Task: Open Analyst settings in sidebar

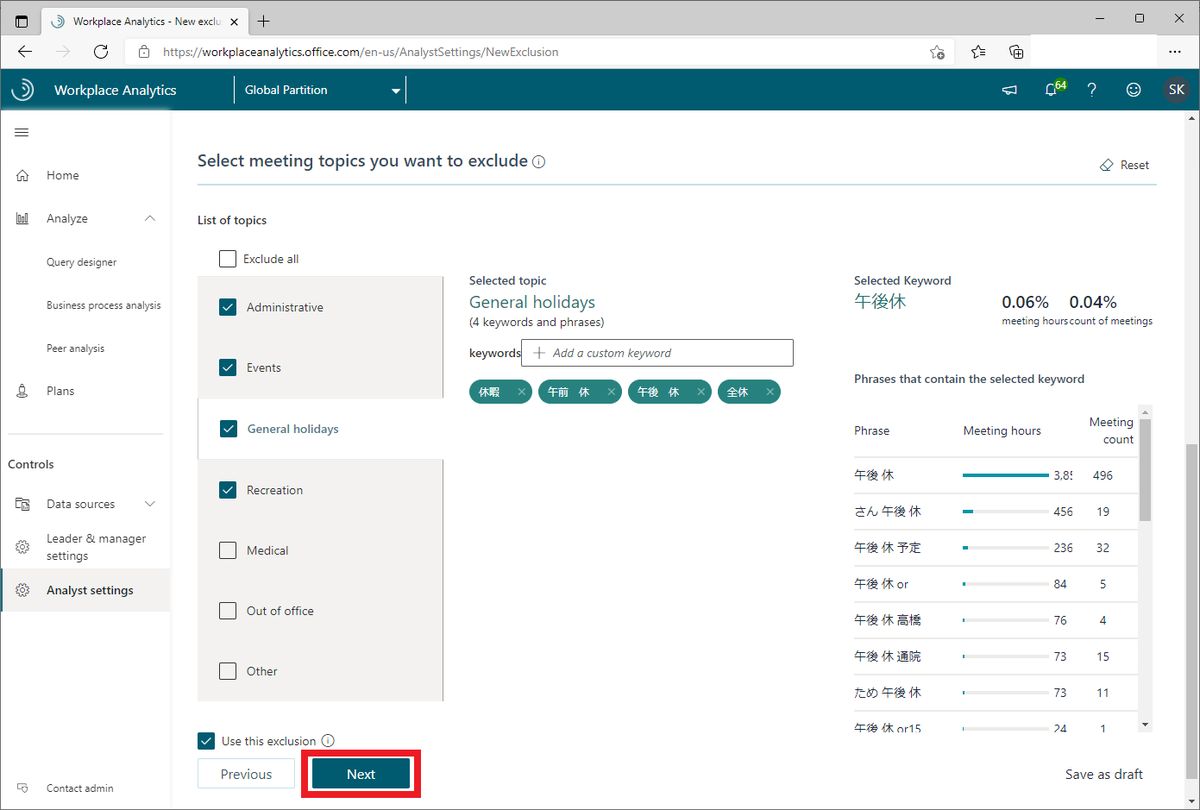Action: point(89,590)
